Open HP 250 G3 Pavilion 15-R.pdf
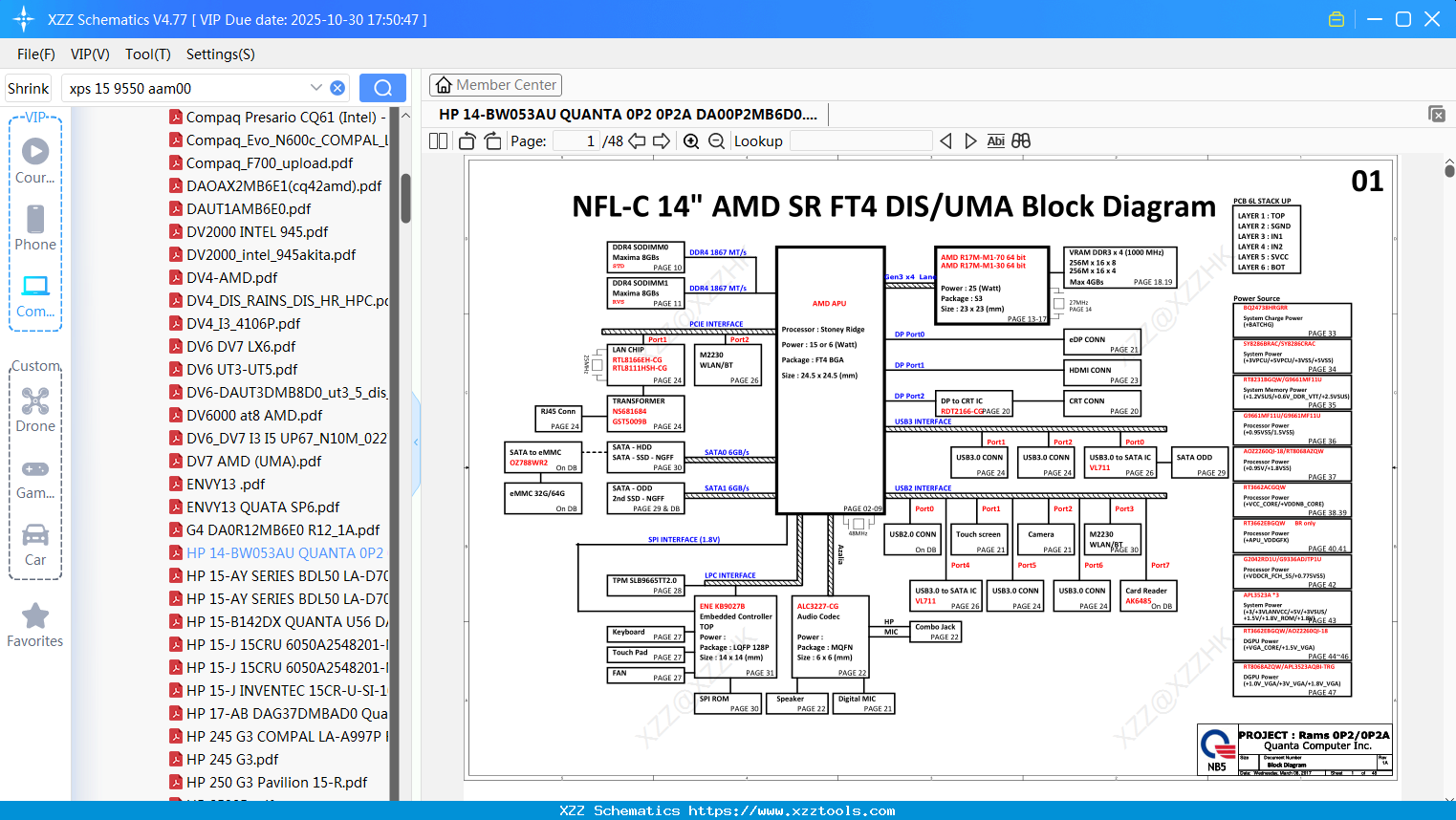Screen dimensions: 1456x820 [268, 783]
